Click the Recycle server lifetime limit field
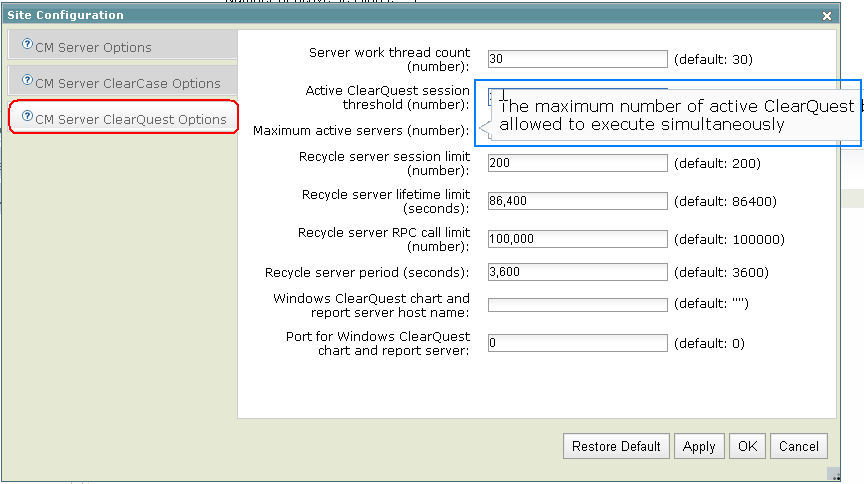The height and width of the screenshot is (484, 864). pos(577,201)
